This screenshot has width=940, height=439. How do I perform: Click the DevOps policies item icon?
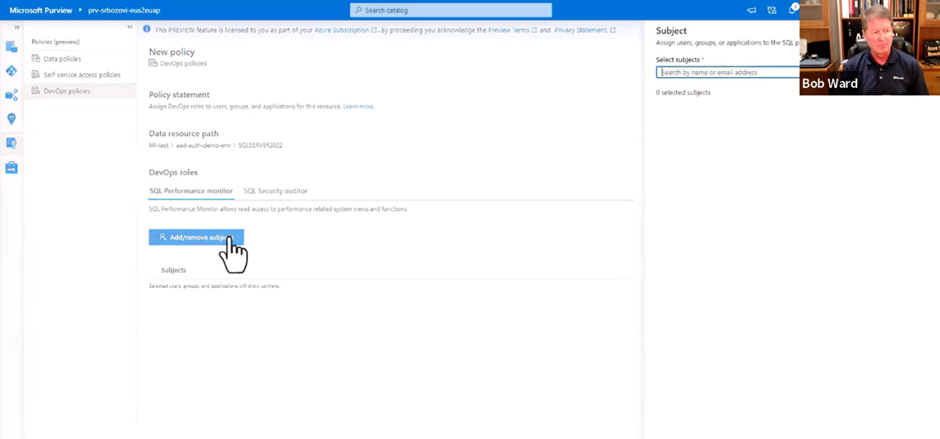(x=35, y=91)
